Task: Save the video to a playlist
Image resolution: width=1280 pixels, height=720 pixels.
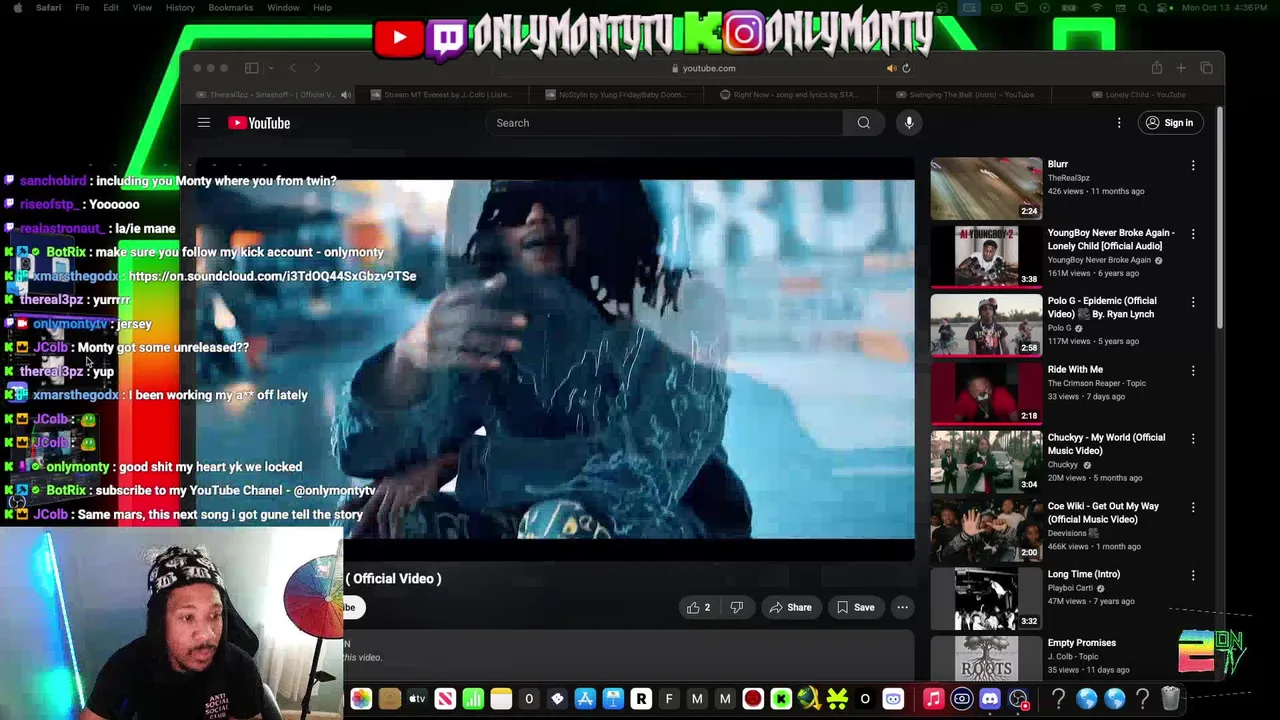Action: pos(855,607)
